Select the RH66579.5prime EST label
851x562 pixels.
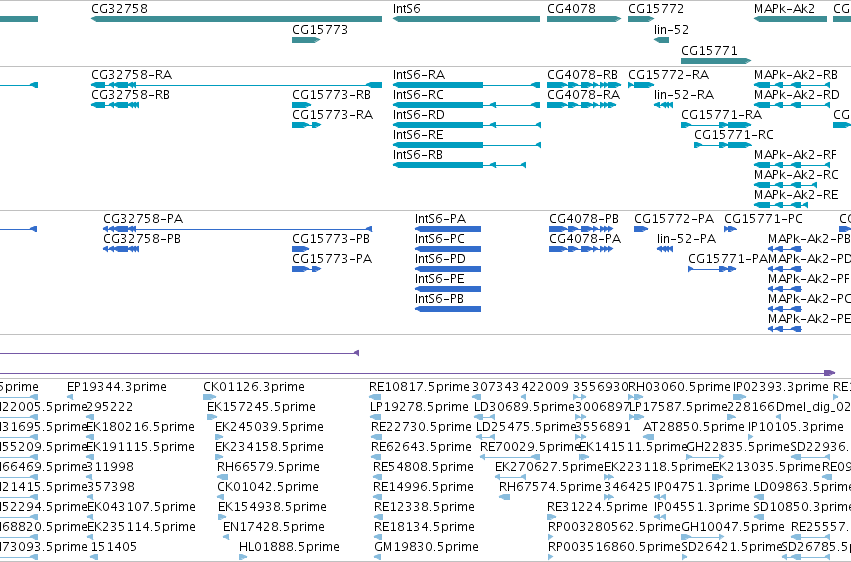pyautogui.click(x=268, y=467)
